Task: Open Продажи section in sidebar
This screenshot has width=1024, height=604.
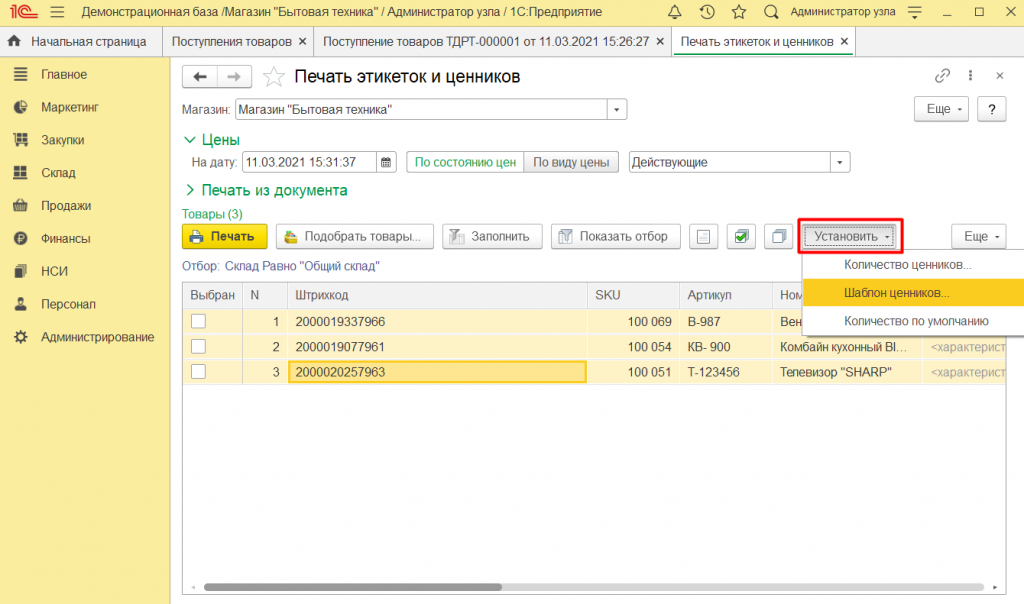Action: pyautogui.click(x=66, y=206)
